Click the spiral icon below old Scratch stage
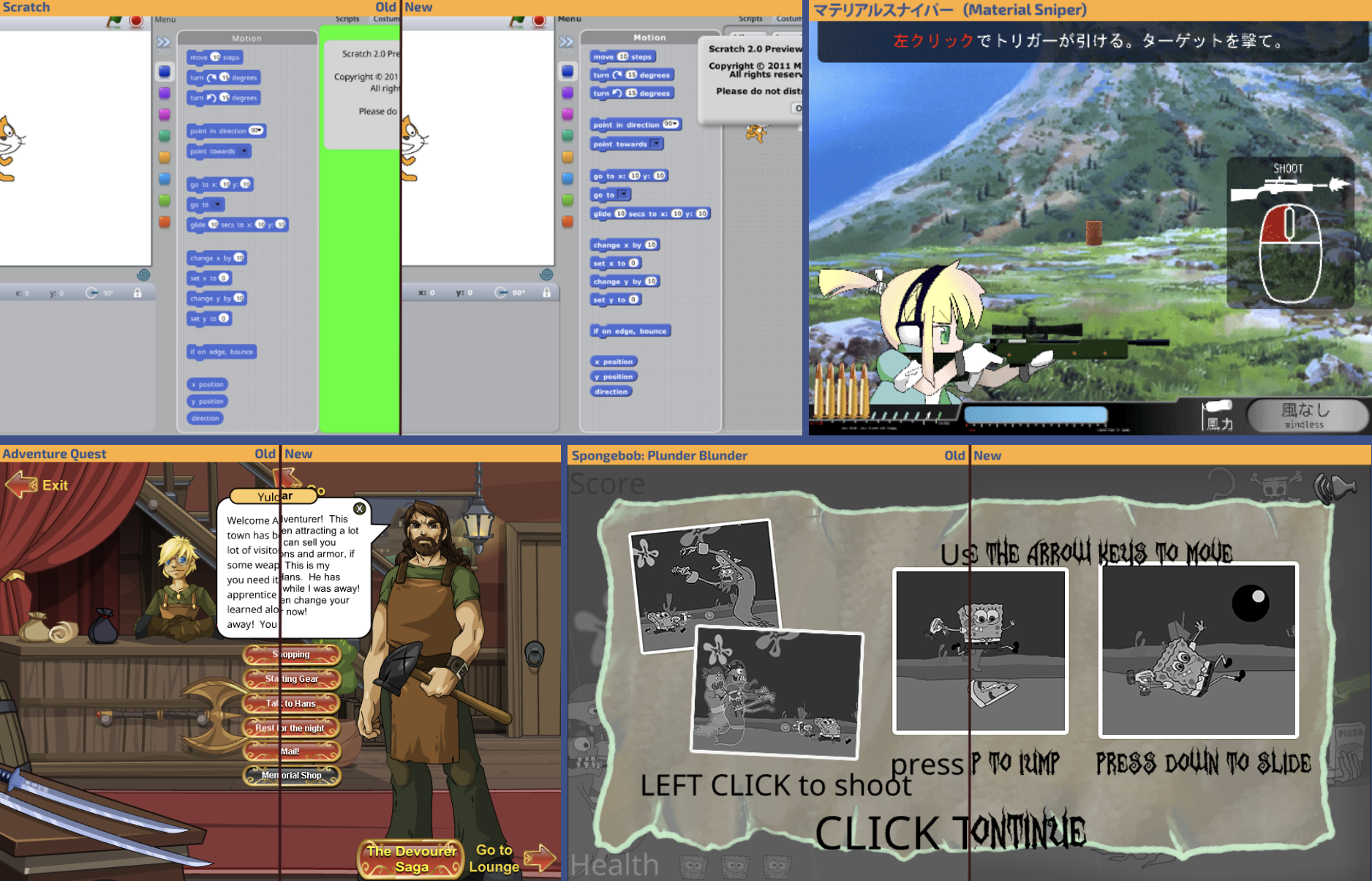 pos(143,275)
